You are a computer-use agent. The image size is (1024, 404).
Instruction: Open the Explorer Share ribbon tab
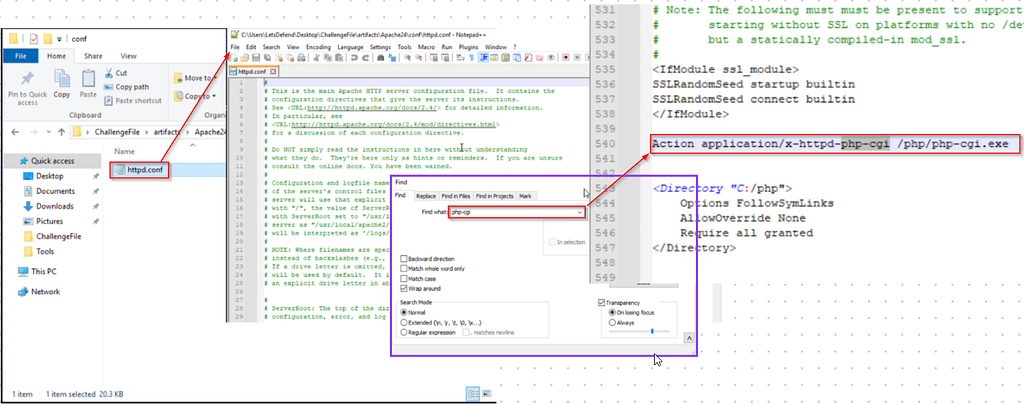pos(93,56)
